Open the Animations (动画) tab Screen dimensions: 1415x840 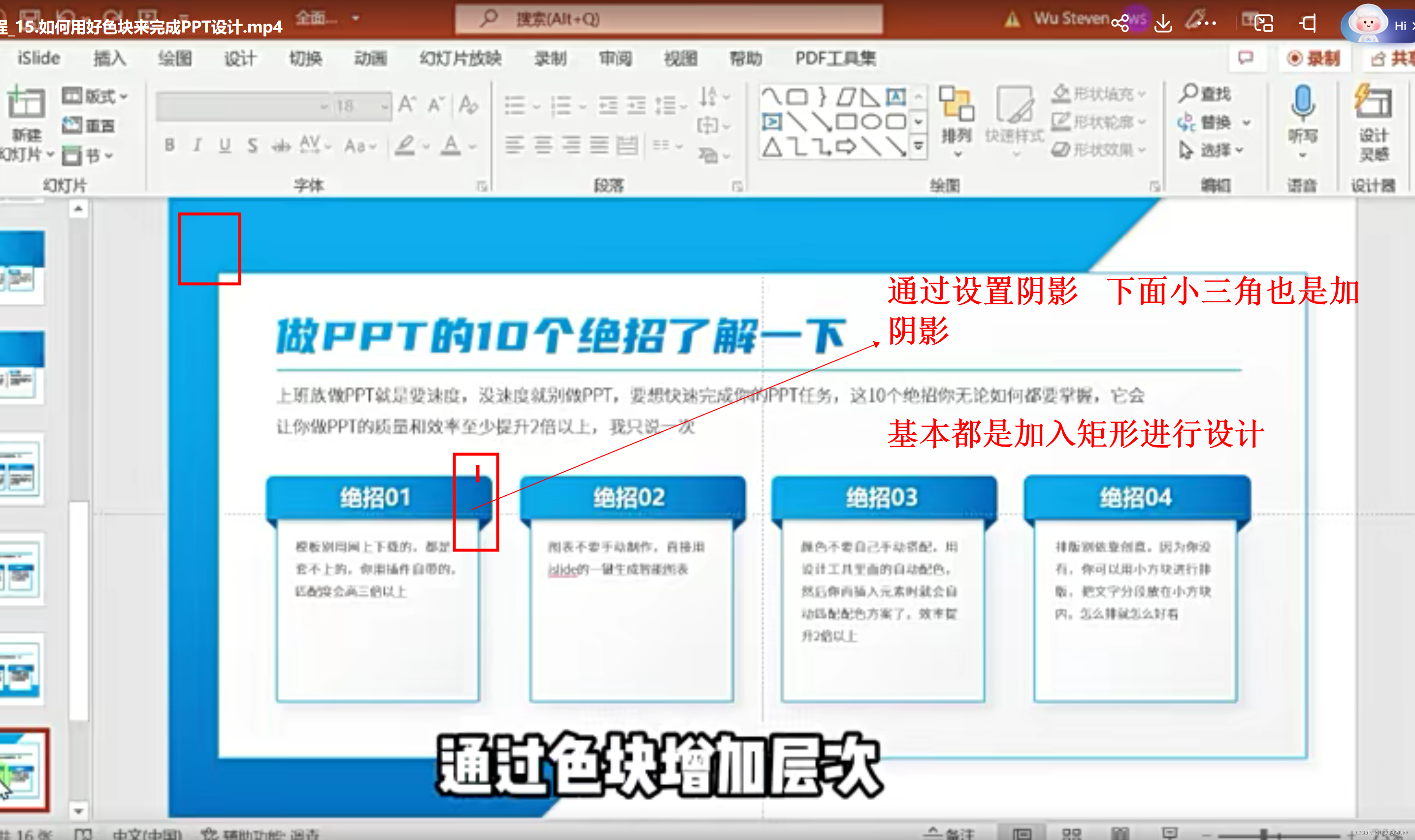click(x=370, y=58)
